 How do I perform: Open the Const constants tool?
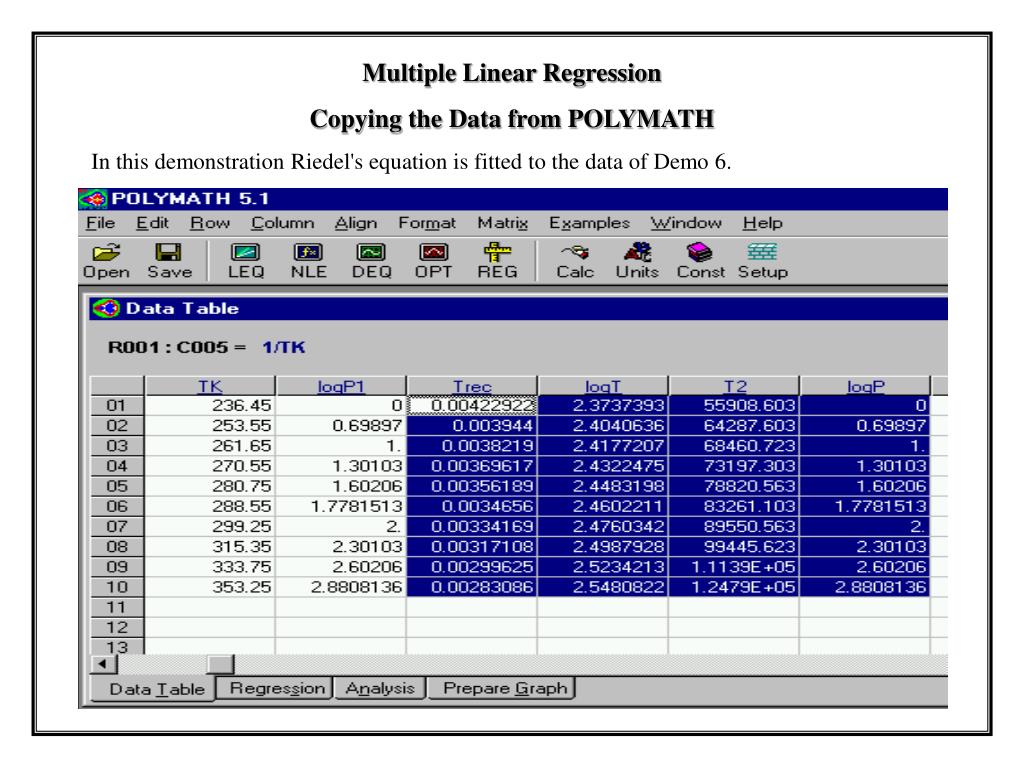click(x=700, y=261)
